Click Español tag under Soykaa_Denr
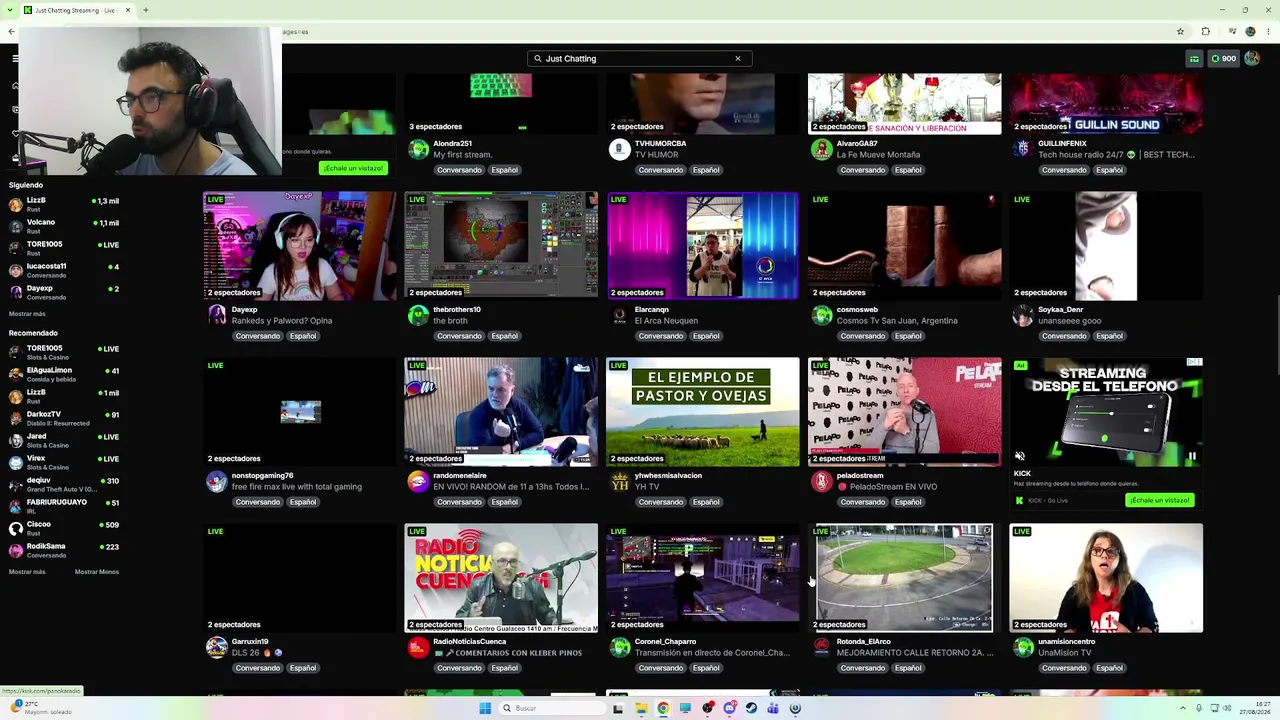 [1109, 336]
